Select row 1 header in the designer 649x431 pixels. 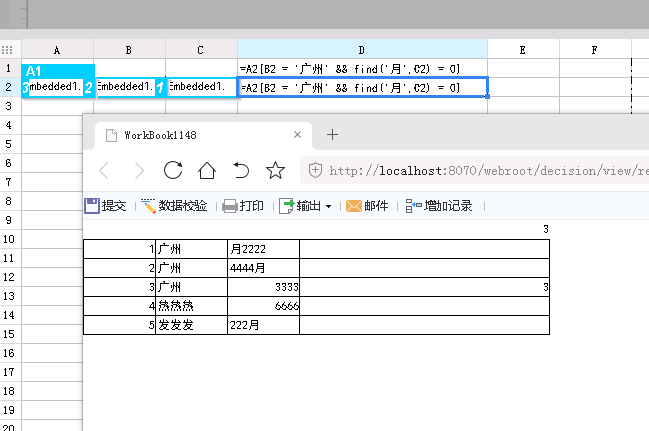point(8,68)
